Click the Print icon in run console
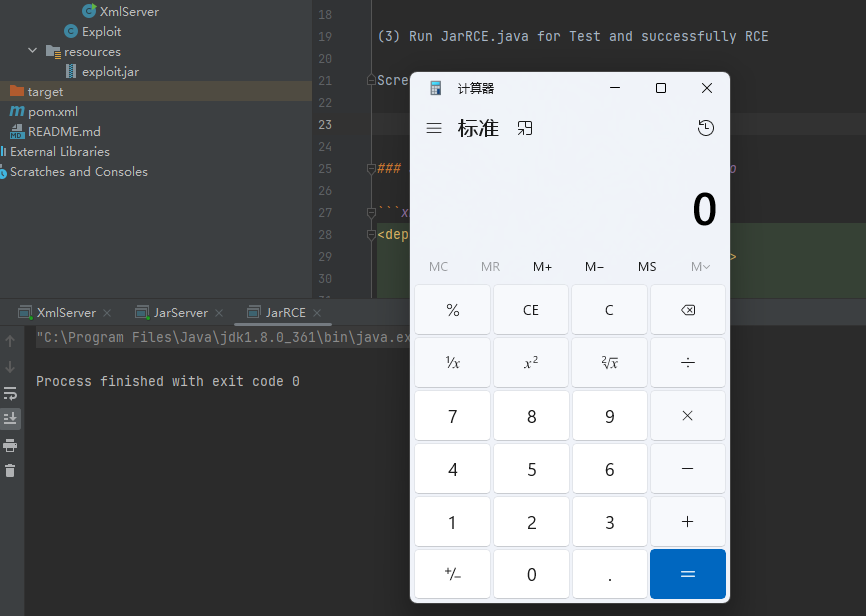 pyautogui.click(x=10, y=445)
